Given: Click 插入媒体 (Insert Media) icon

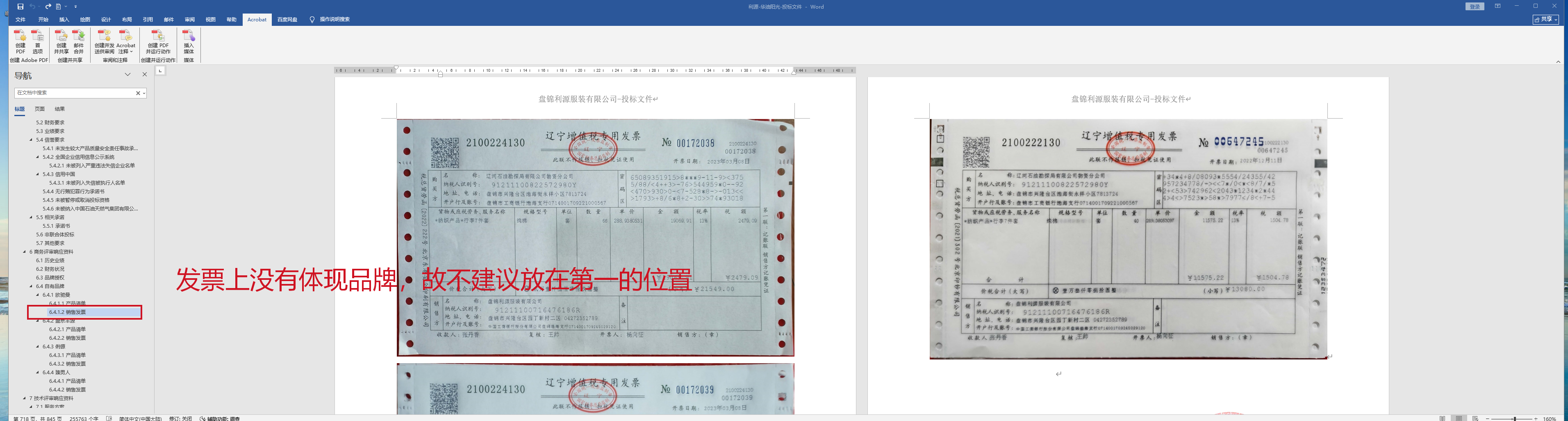Looking at the screenshot, I should click(x=189, y=42).
